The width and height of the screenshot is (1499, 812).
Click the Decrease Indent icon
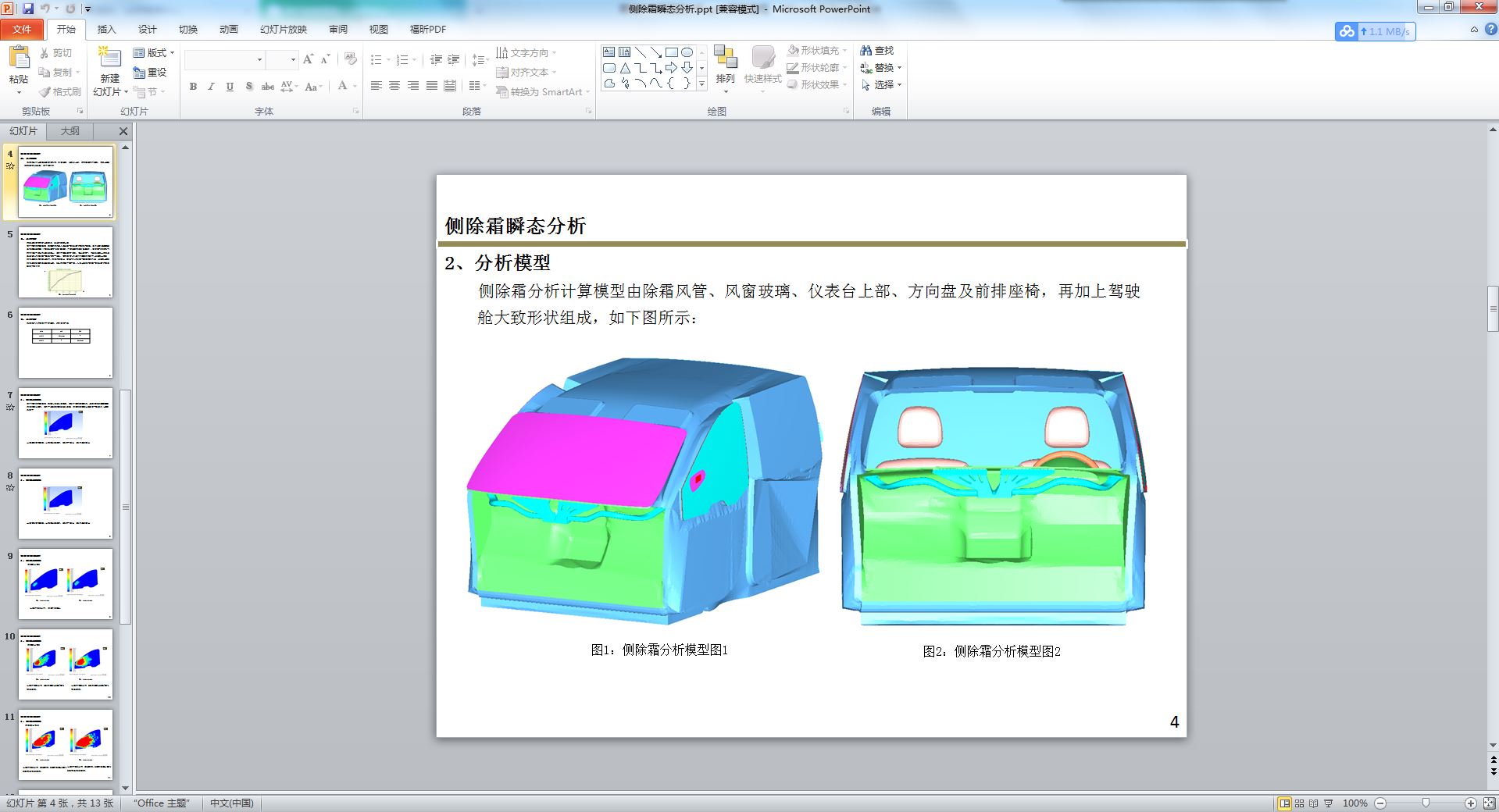click(436, 59)
